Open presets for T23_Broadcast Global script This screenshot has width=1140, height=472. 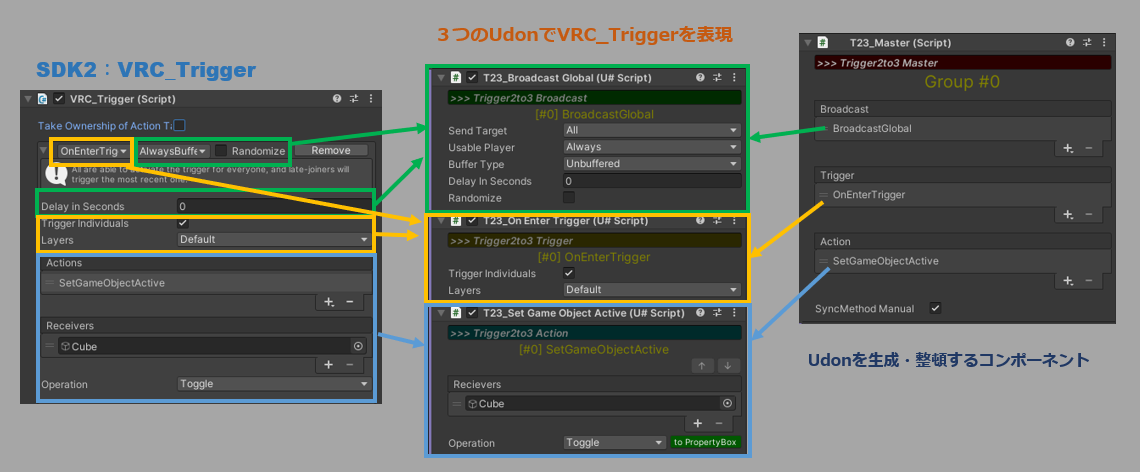coord(717,77)
